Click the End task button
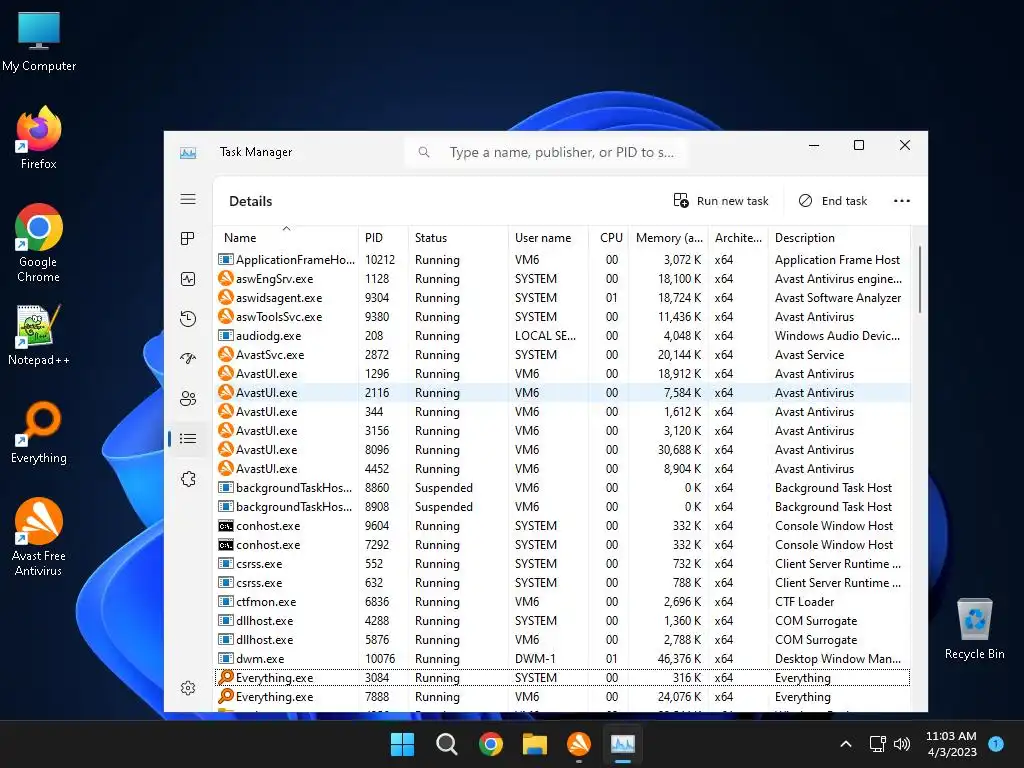The image size is (1024, 768). point(833,201)
